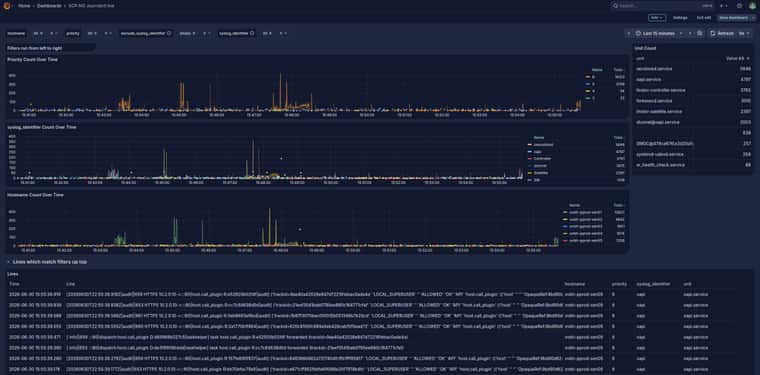Open the user profile avatar
Image resolution: width=760 pixels, height=375 pixels.
pos(753,6)
